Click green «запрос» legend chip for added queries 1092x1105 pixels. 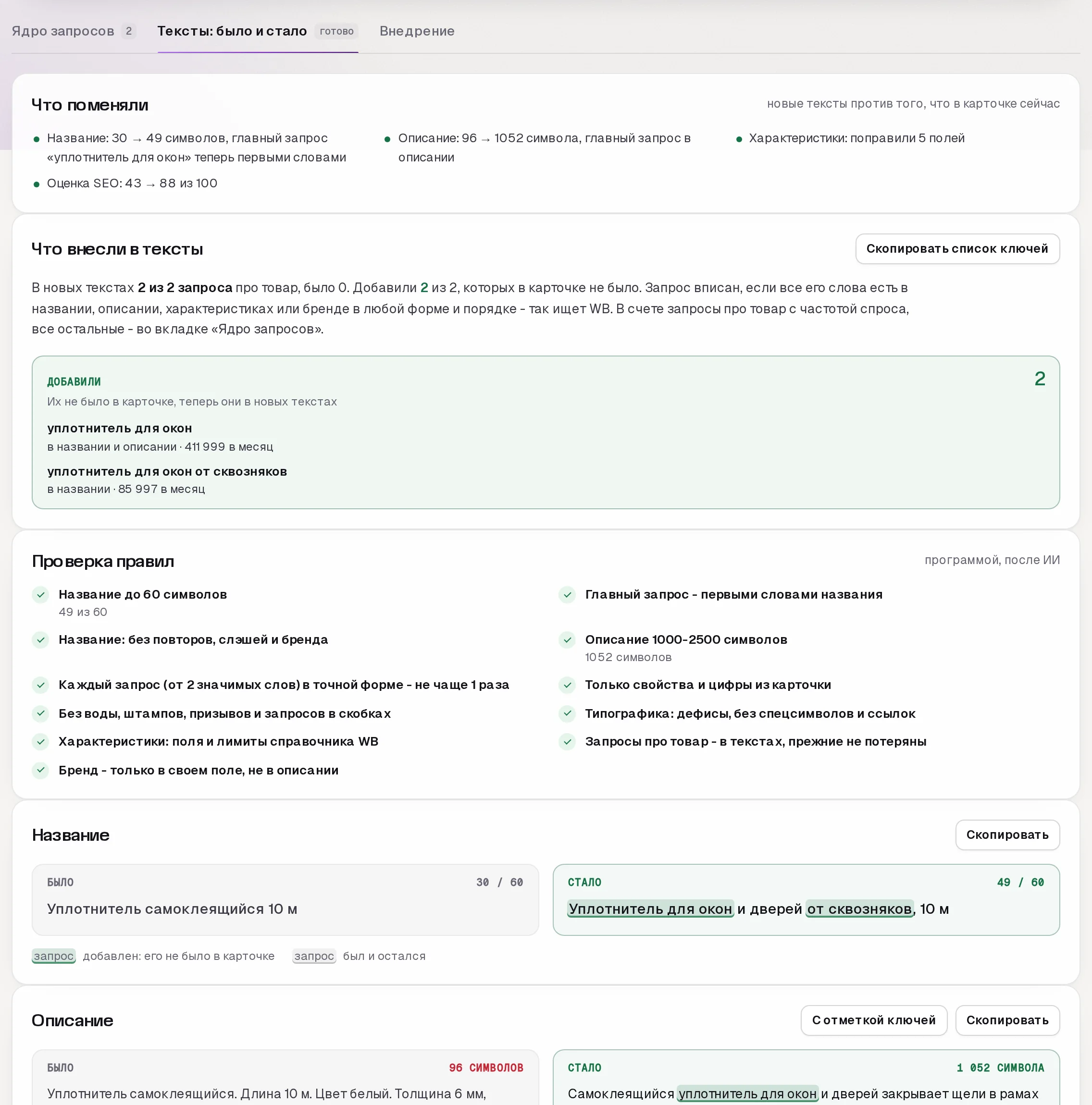(x=54, y=956)
